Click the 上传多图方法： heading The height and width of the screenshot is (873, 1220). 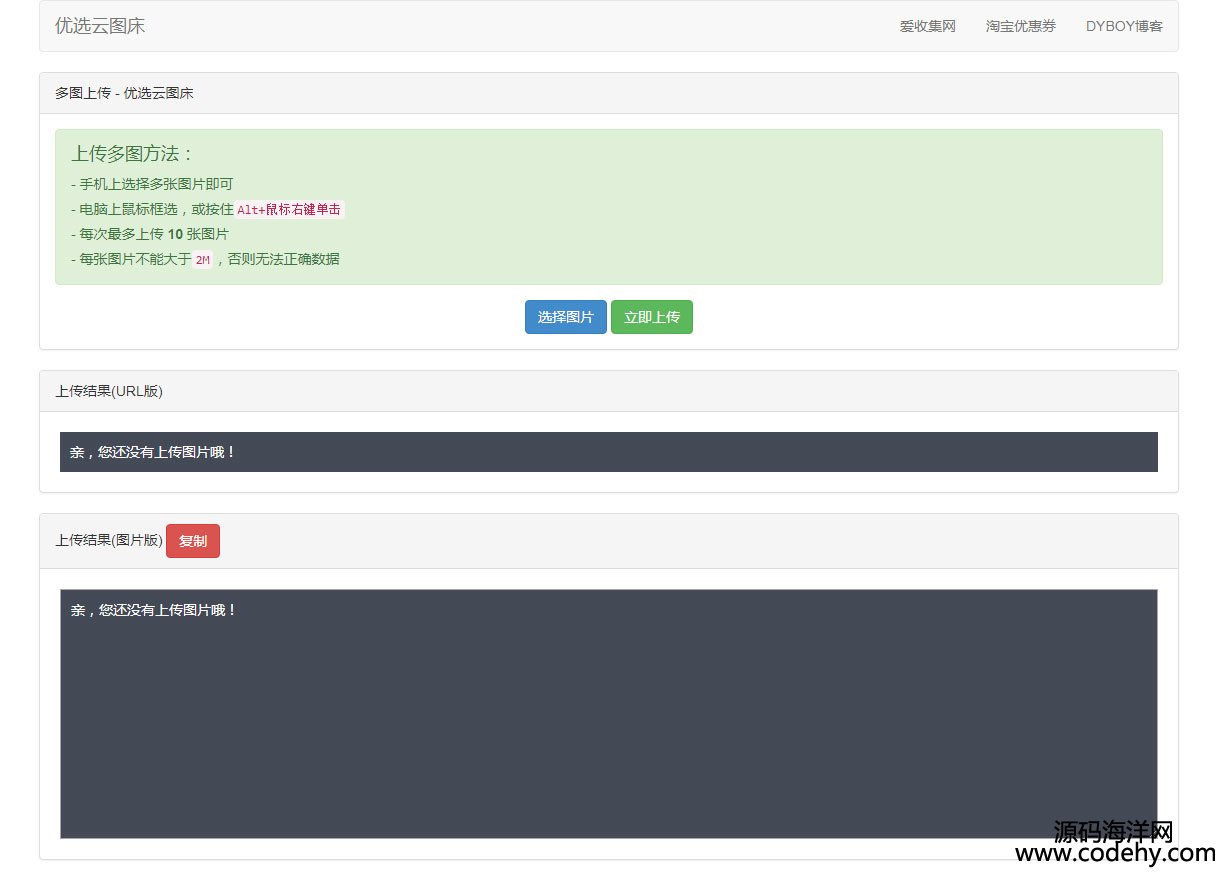click(133, 154)
